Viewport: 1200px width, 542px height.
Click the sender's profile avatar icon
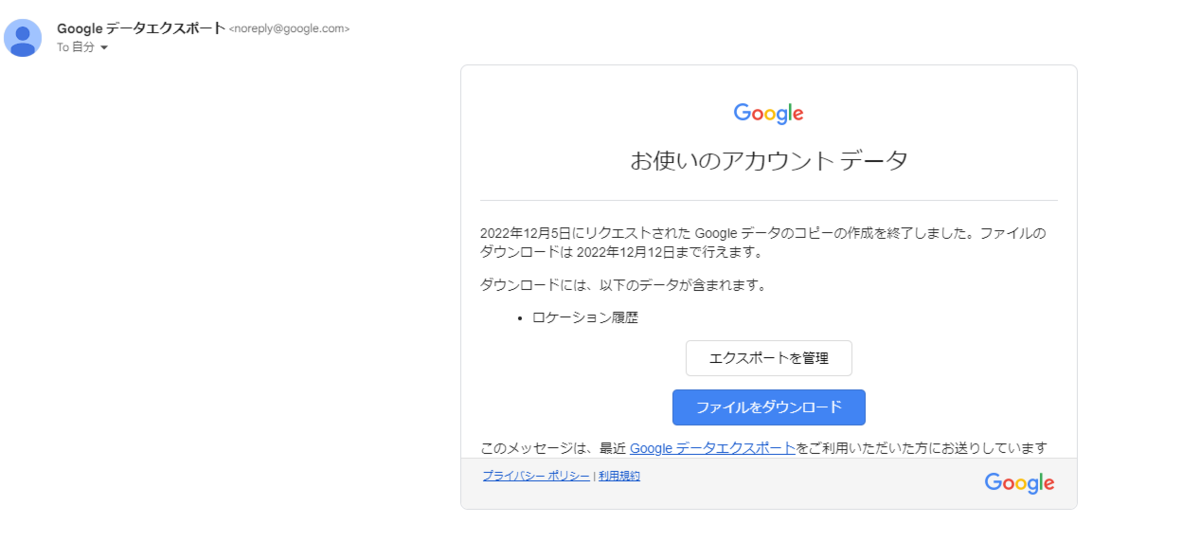(x=23, y=38)
